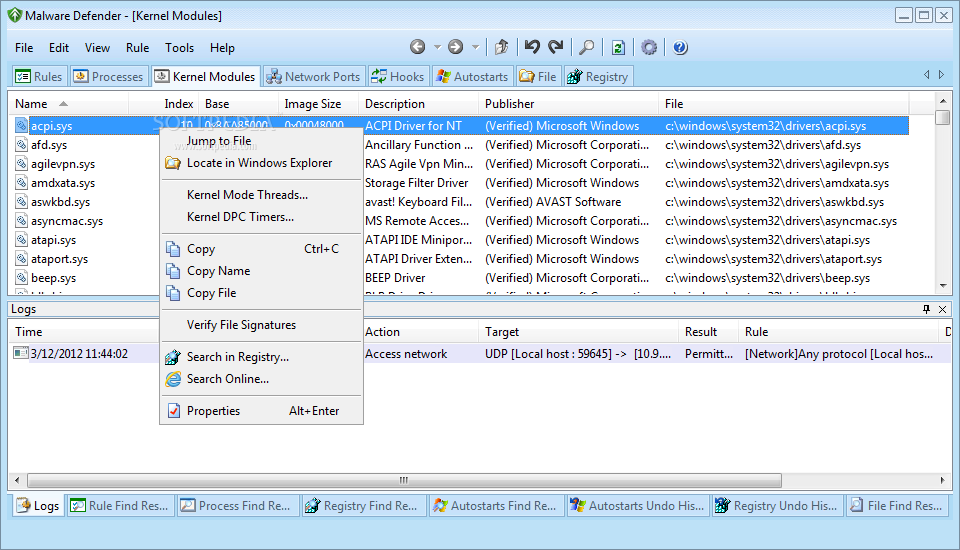This screenshot has height=550, width=960.
Task: Open the View menu
Action: pos(97,48)
